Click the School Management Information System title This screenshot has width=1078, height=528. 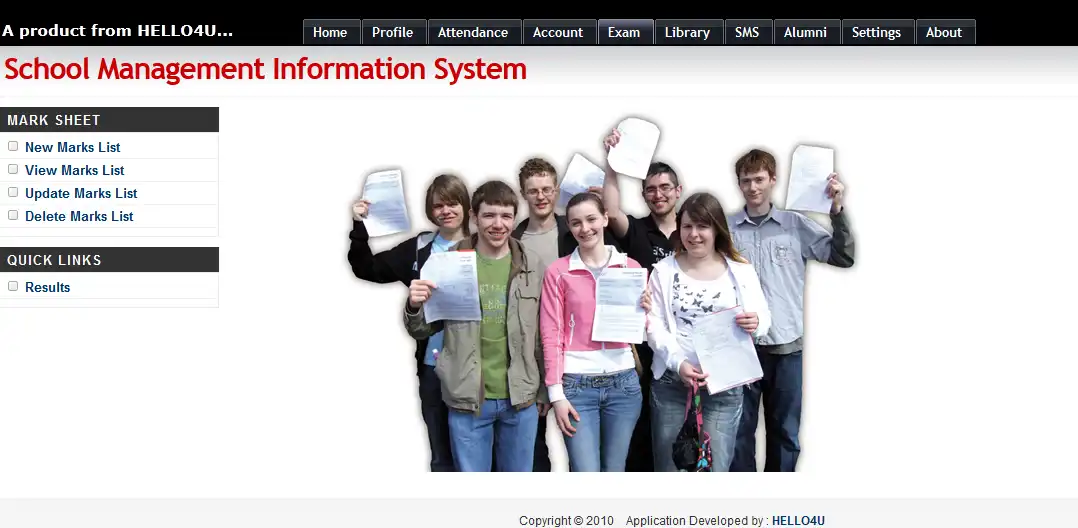point(265,69)
